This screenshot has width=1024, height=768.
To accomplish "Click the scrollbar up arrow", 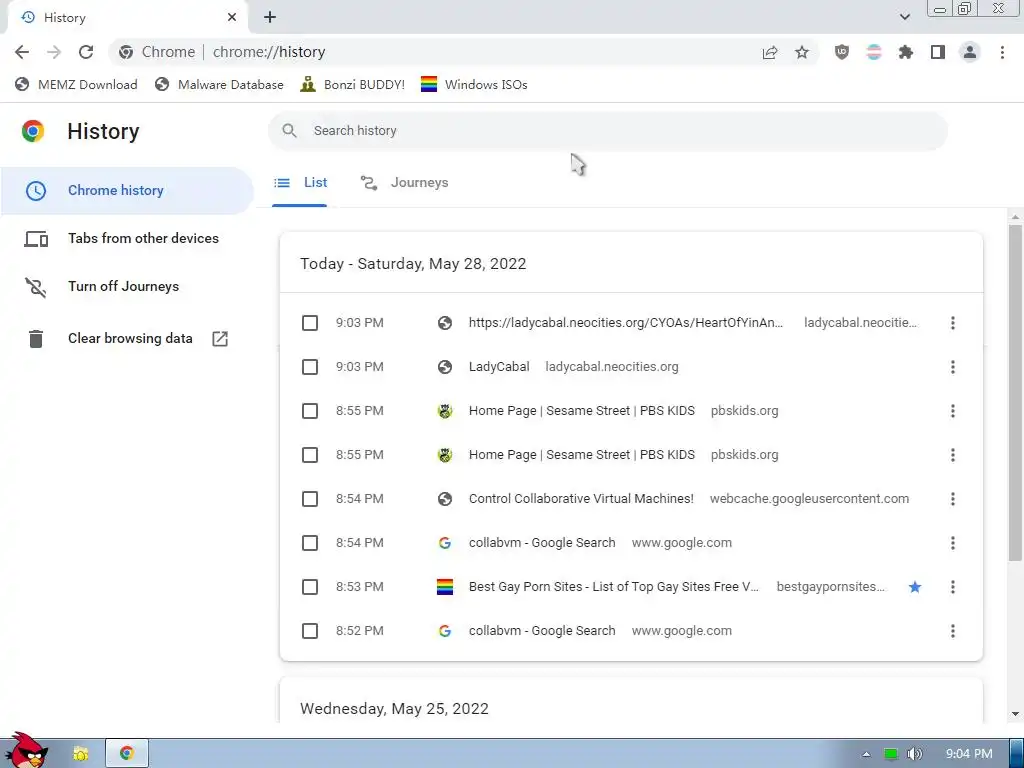I will (1015, 217).
